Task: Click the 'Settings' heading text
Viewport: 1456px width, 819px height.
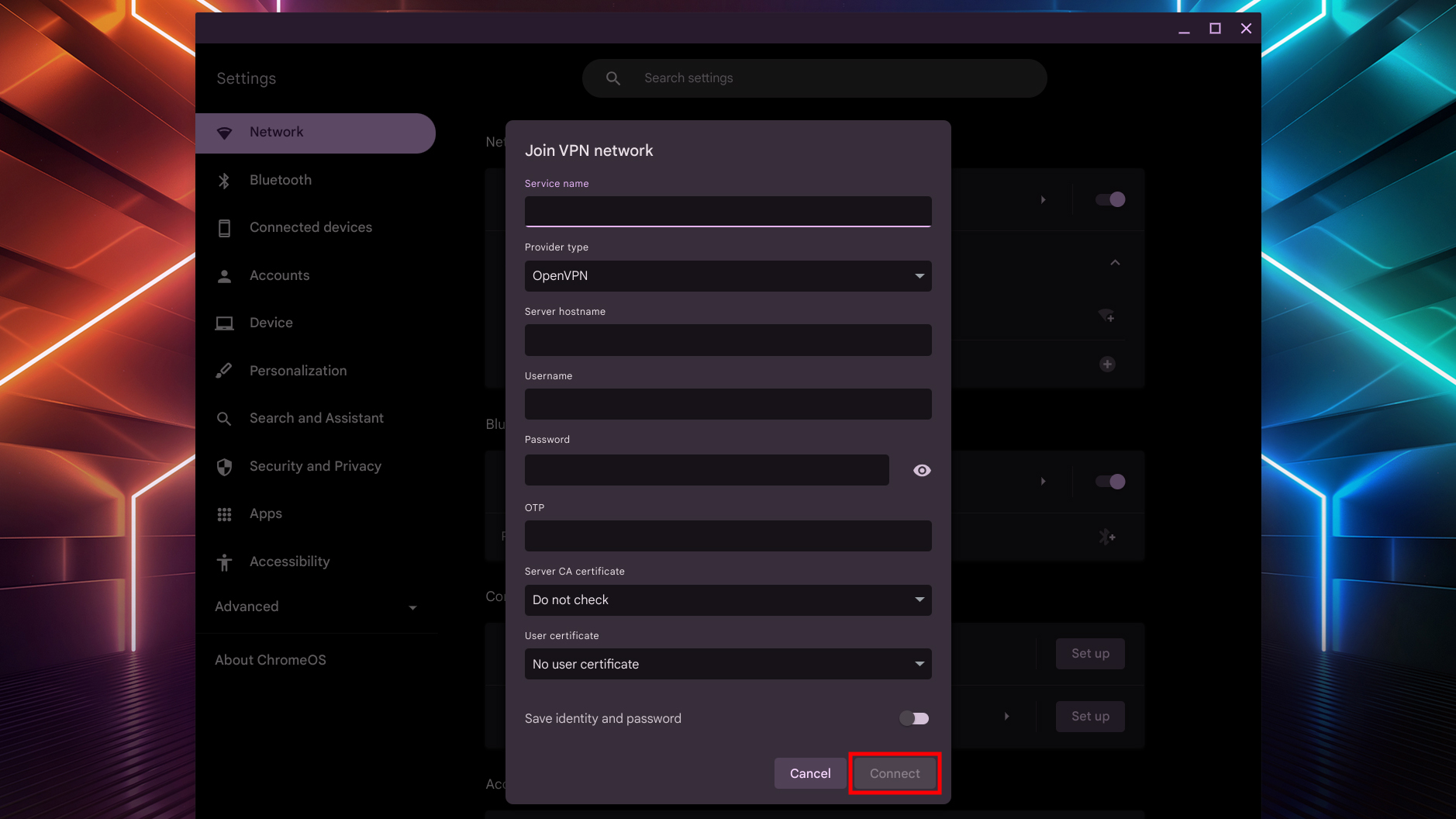Action: 247,78
